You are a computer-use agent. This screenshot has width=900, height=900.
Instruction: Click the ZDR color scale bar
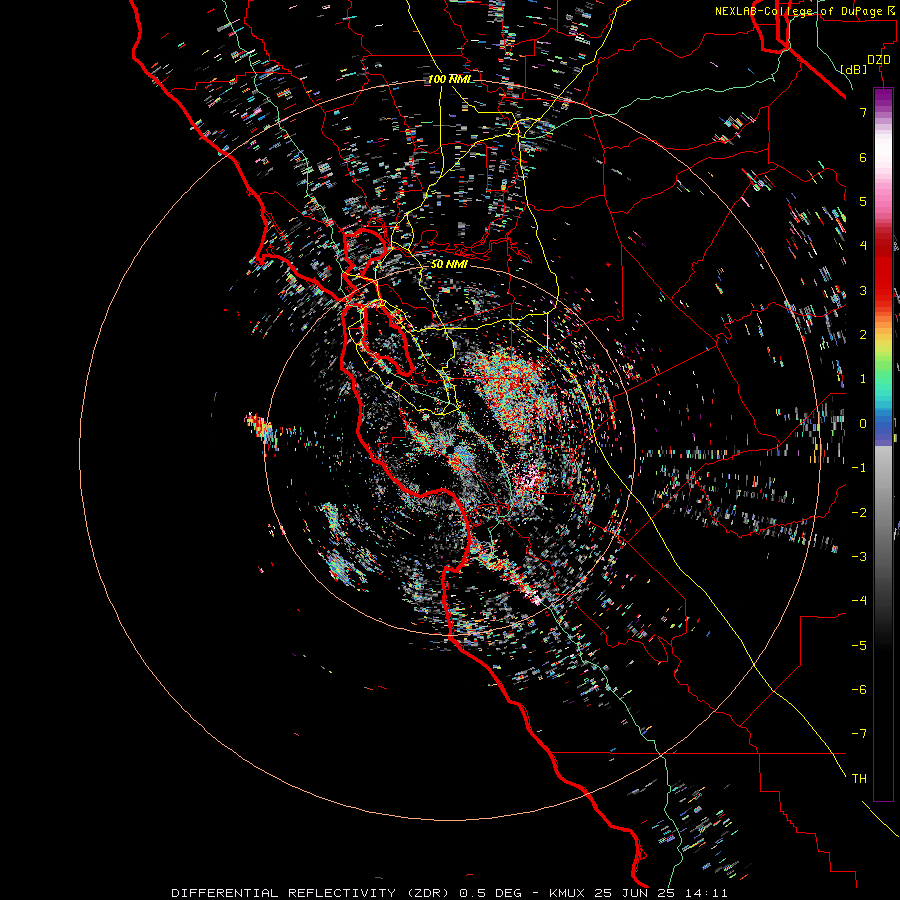pyautogui.click(x=883, y=444)
